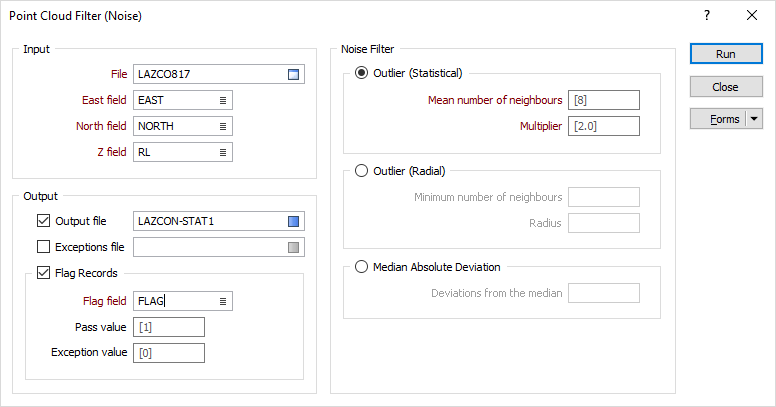Screen dimensions: 776x407
Task: Click the help question mark icon
Action: 707,15
